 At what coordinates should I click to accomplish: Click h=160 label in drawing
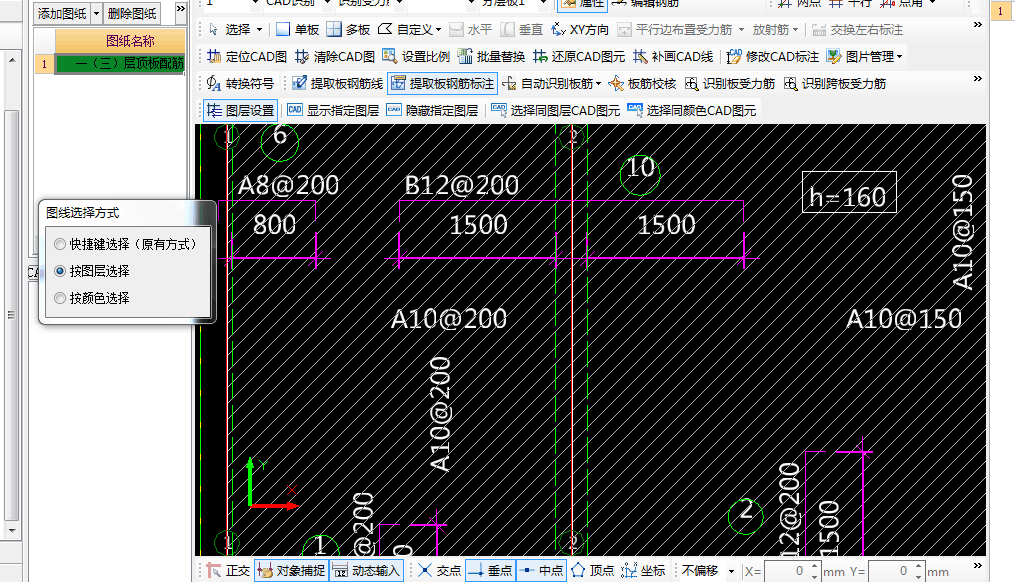pos(849,194)
